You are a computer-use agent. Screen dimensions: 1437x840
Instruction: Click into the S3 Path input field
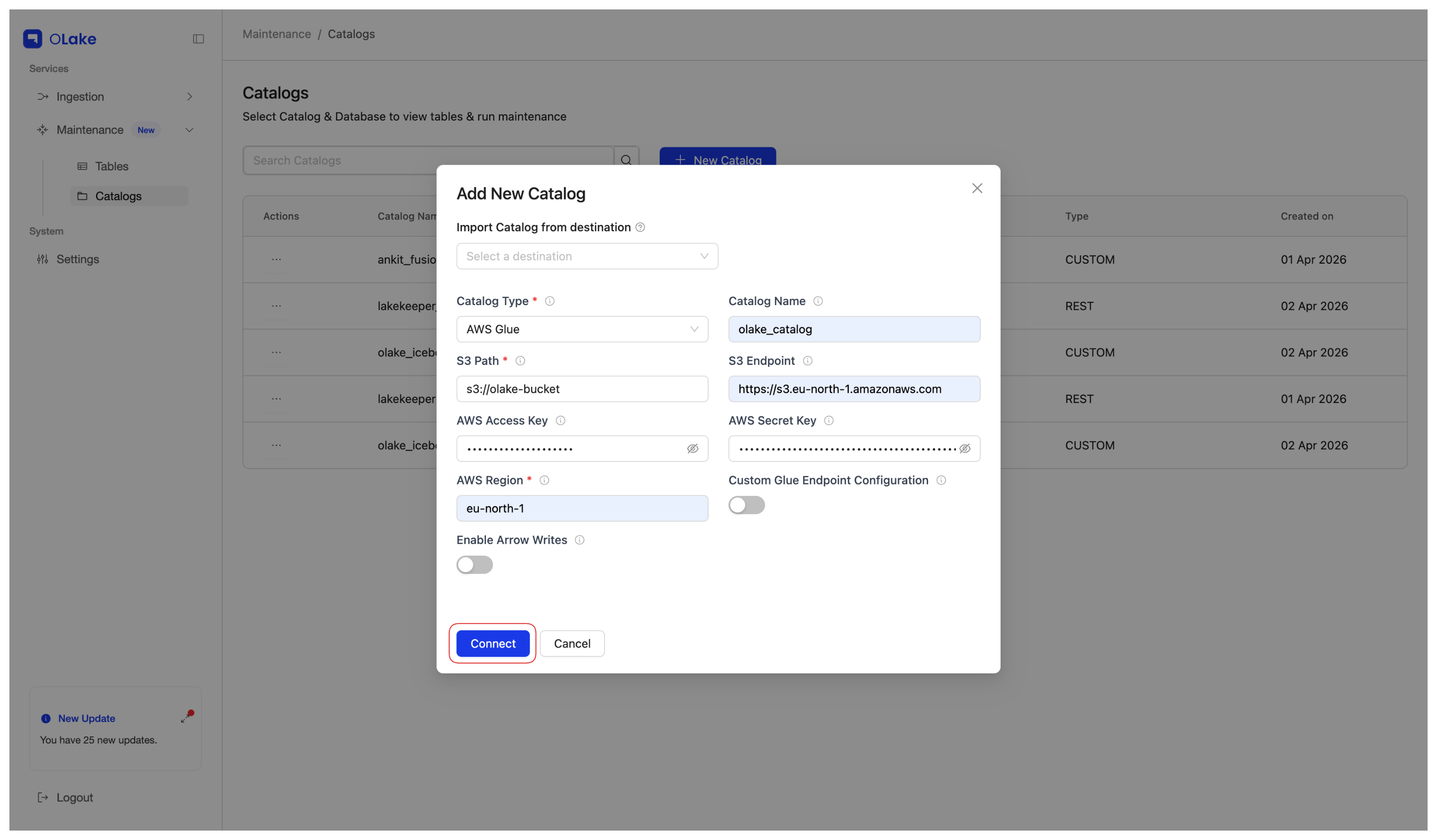tap(581, 389)
